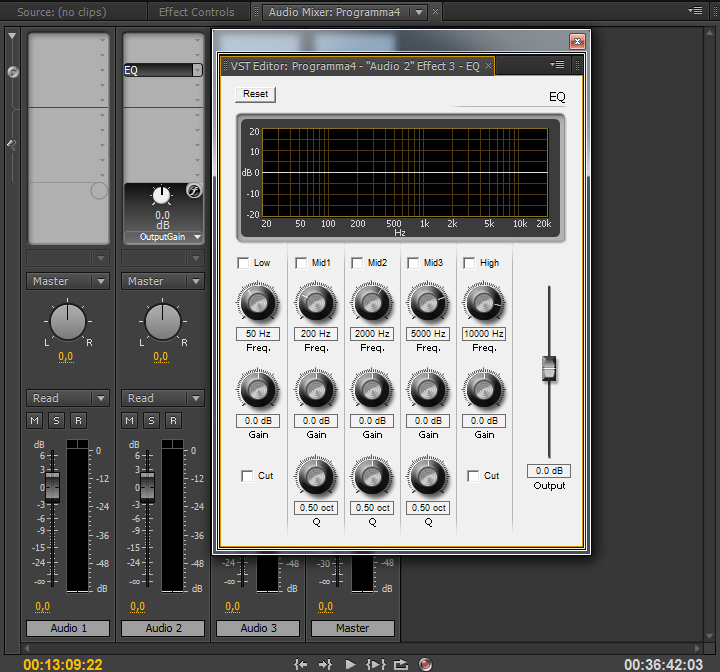
Task: Check the Cut box under Low band
Action: pos(247,476)
